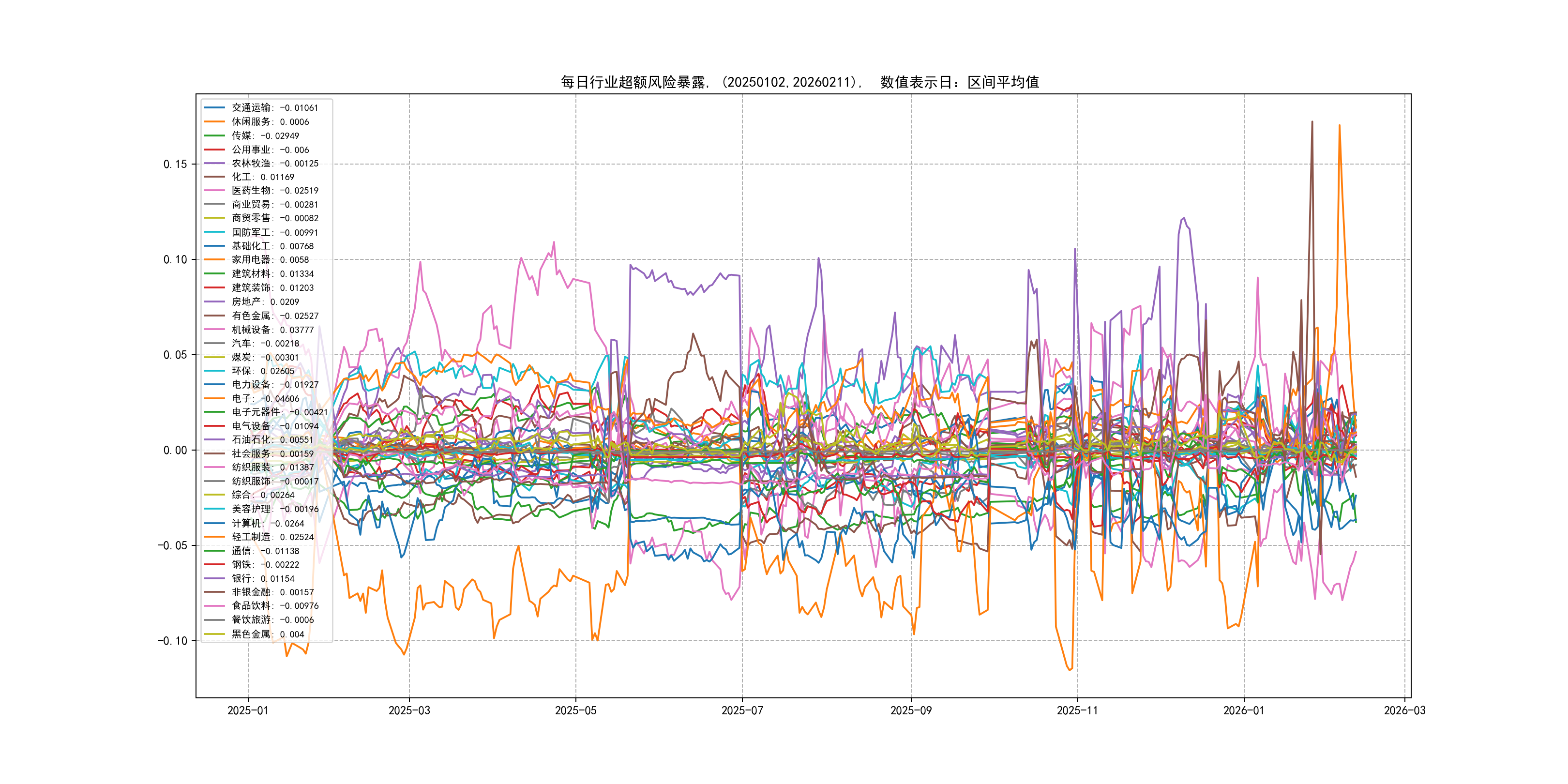Click the 2025-11 x-axis tick label
The width and height of the screenshot is (1568, 784).
(x=1077, y=710)
